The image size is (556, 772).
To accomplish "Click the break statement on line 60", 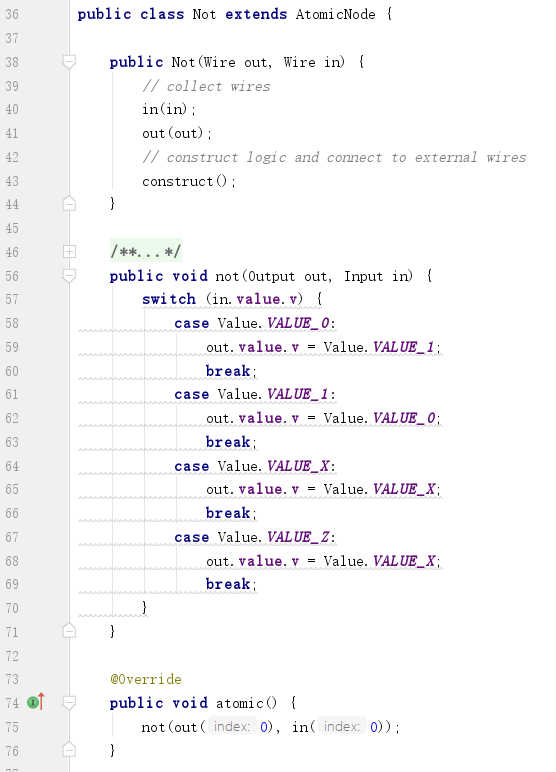I will [231, 371].
